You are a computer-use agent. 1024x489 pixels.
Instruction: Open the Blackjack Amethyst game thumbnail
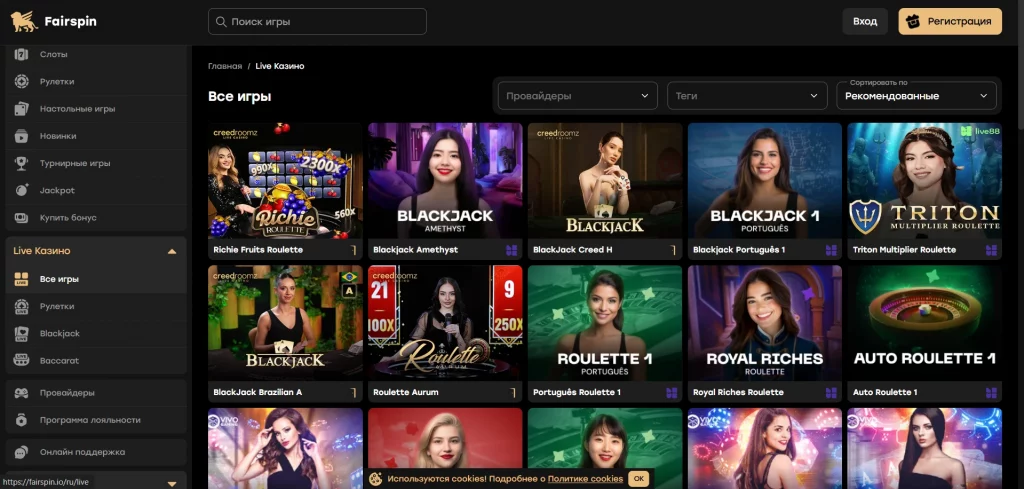coord(445,181)
